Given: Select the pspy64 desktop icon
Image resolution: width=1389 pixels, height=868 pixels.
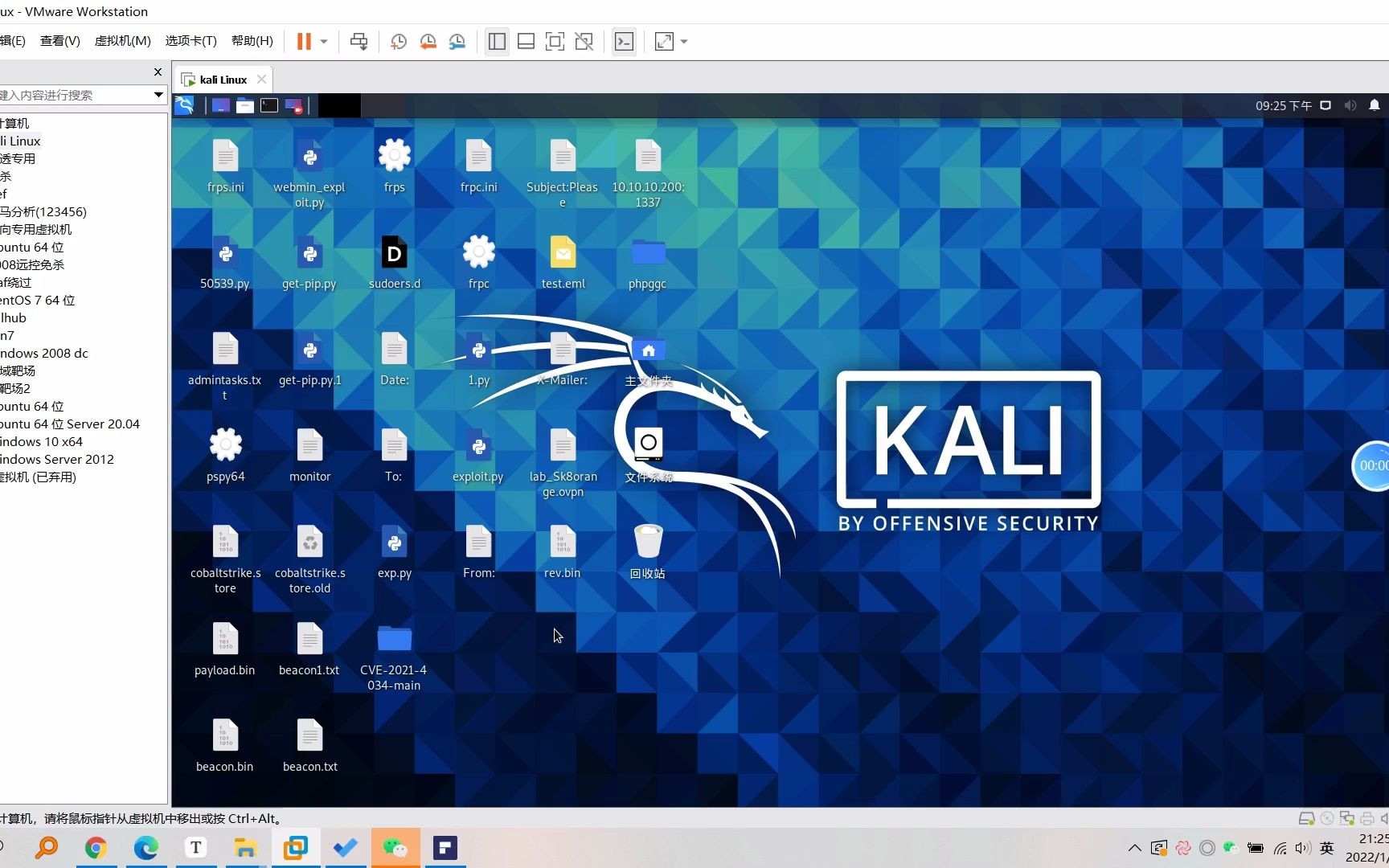Looking at the screenshot, I should pos(226,455).
